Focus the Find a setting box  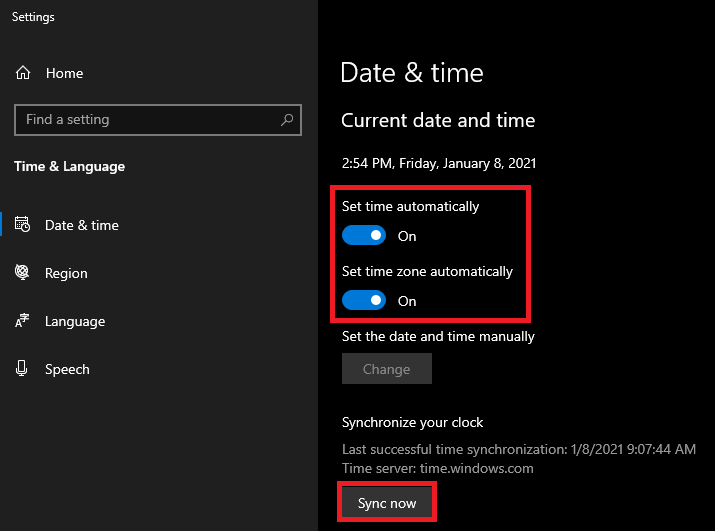pos(158,120)
